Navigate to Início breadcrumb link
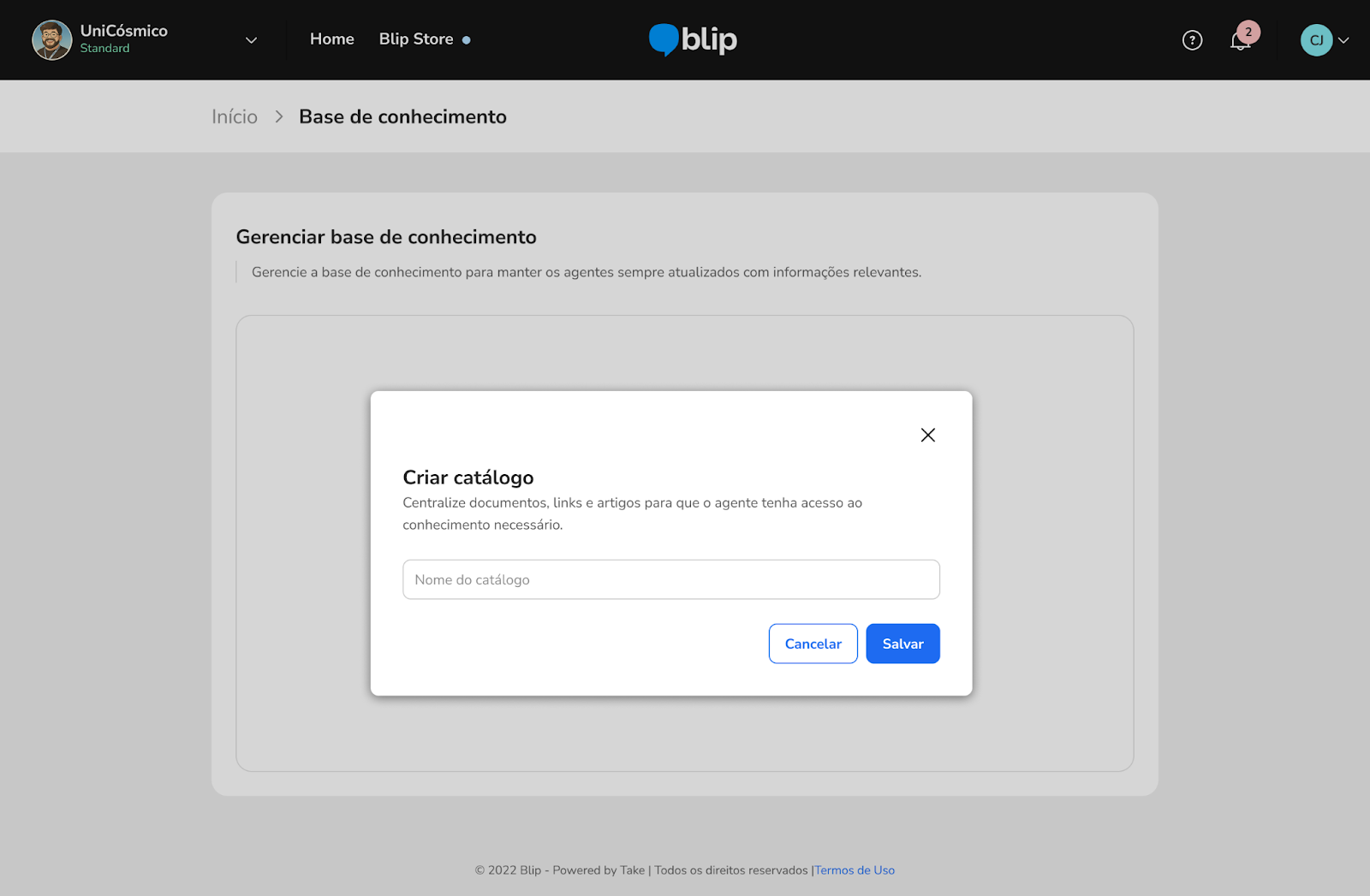1370x896 pixels. [235, 117]
